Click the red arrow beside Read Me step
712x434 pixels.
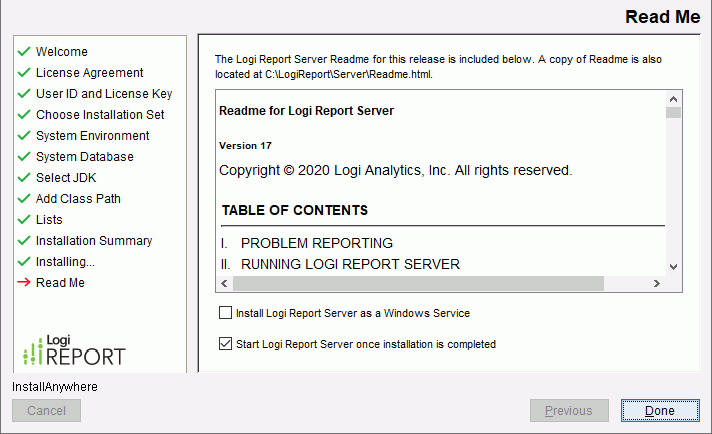tap(24, 282)
